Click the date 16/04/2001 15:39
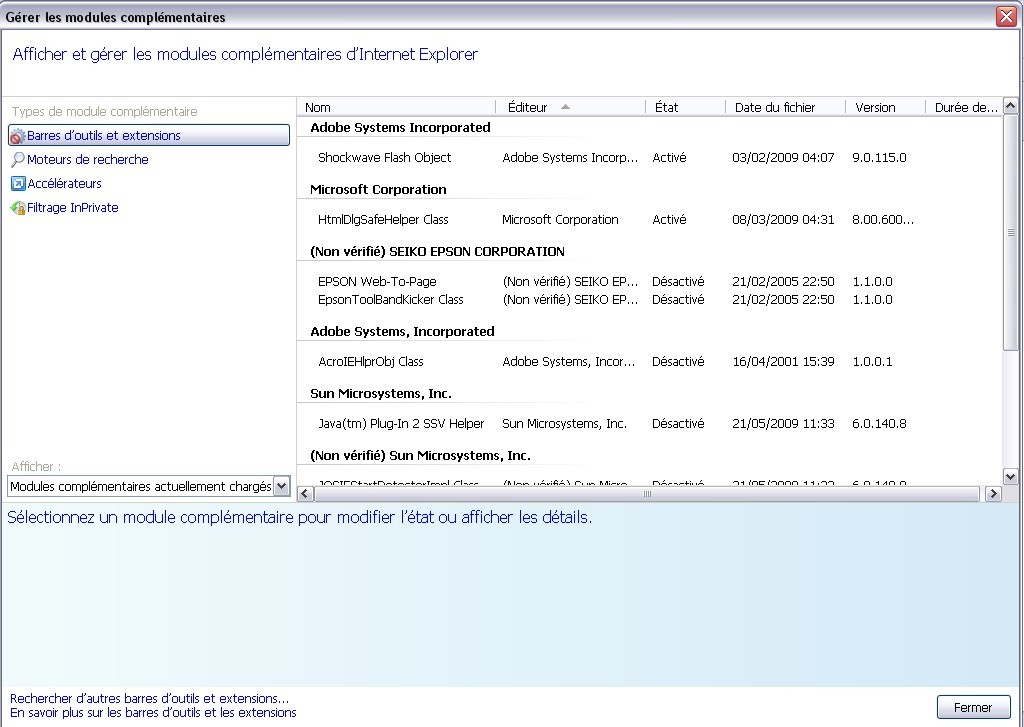Image resolution: width=1024 pixels, height=727 pixels. click(783, 361)
